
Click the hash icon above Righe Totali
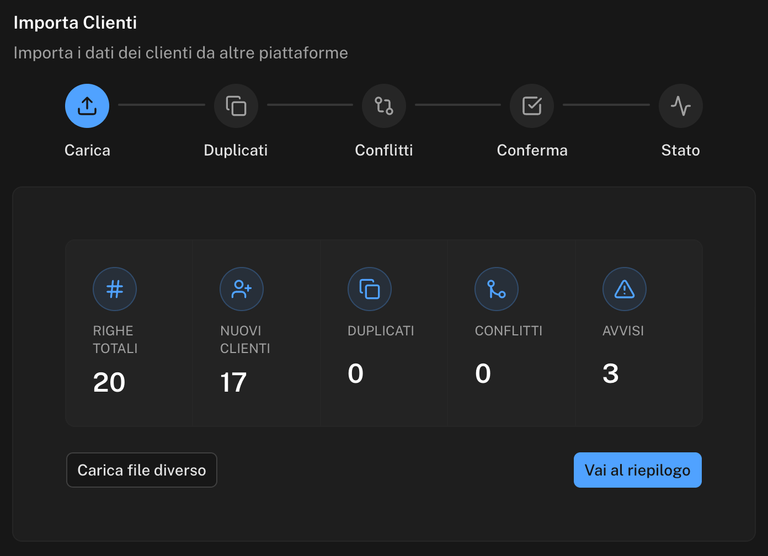(x=115, y=289)
